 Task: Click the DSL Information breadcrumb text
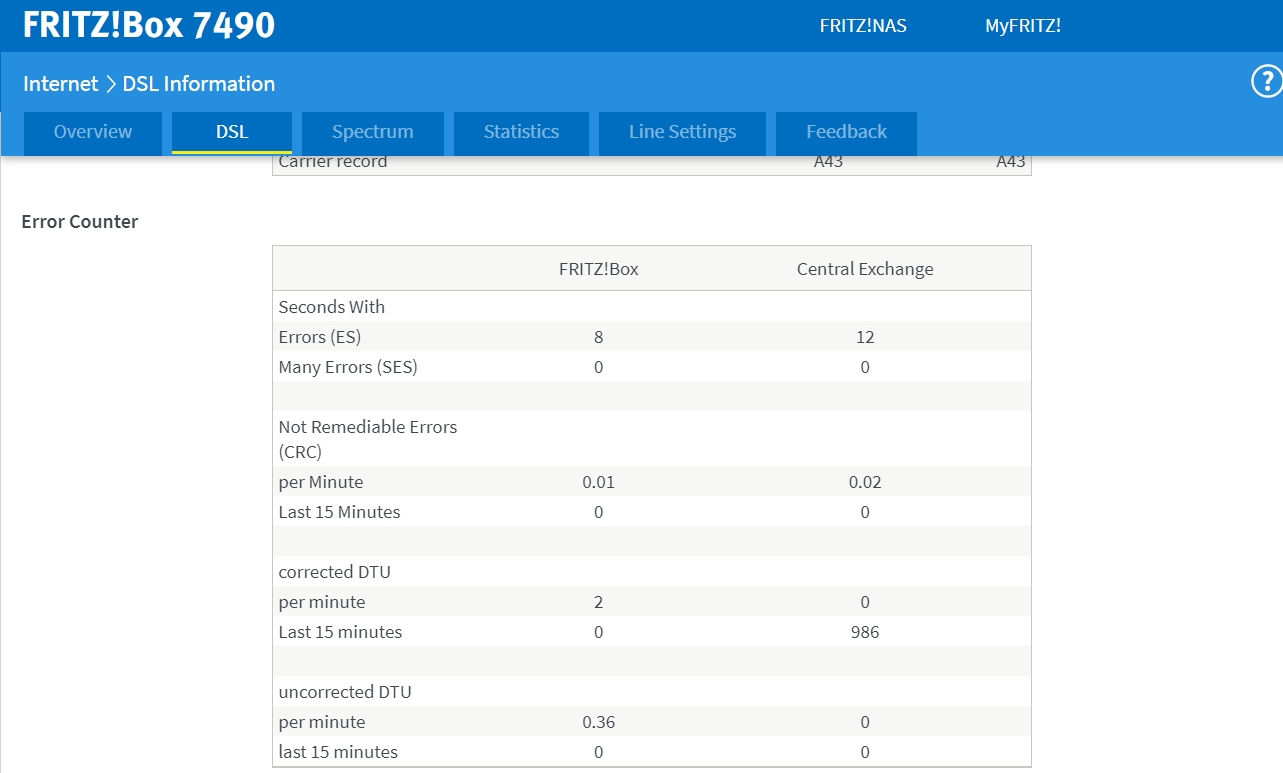(198, 84)
